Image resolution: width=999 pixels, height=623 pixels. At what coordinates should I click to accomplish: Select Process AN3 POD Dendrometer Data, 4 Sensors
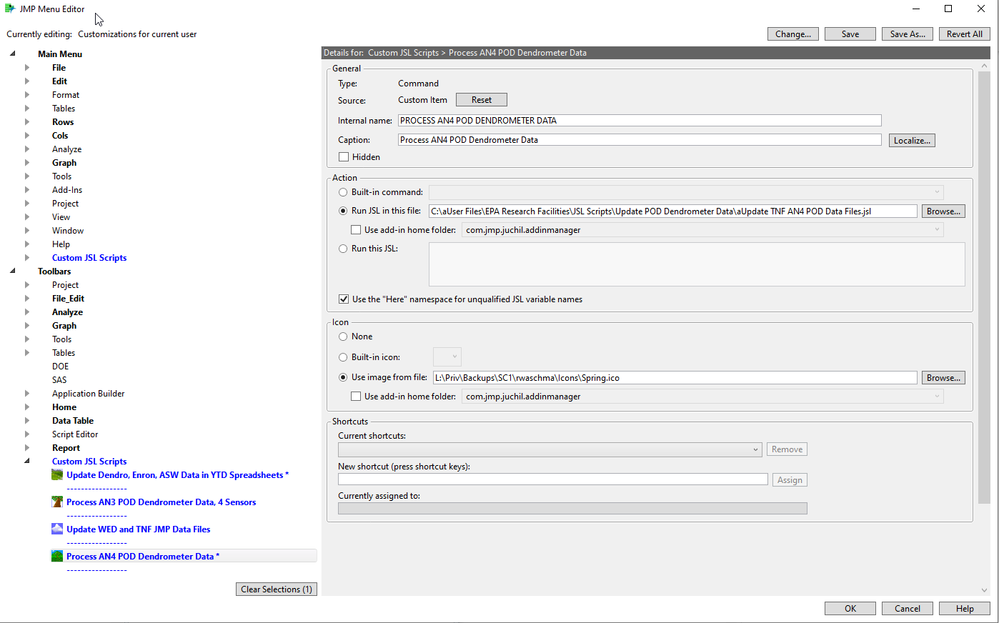click(x=161, y=502)
